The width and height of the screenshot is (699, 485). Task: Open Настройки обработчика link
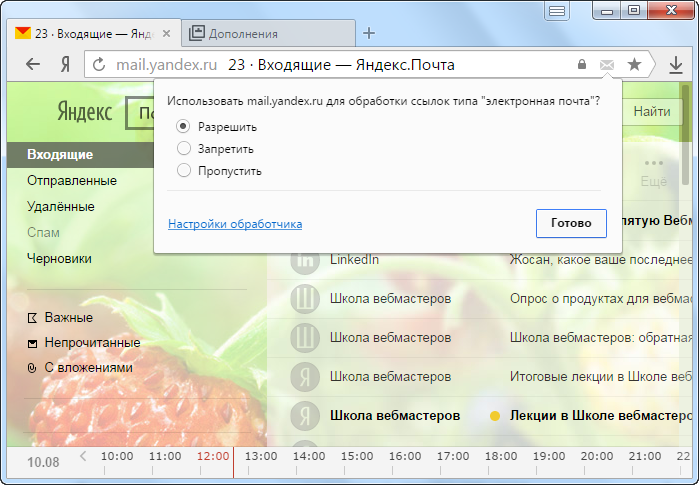[x=235, y=224]
